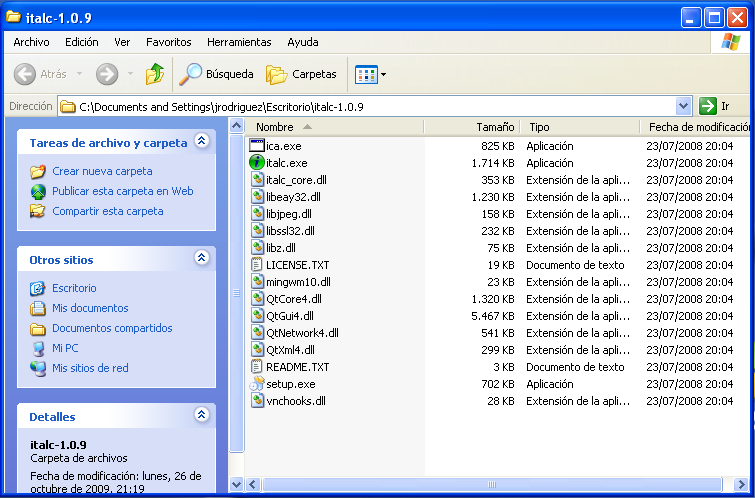Viewport: 755px width, 498px height.
Task: Open the Favoritos menu
Action: pos(168,42)
